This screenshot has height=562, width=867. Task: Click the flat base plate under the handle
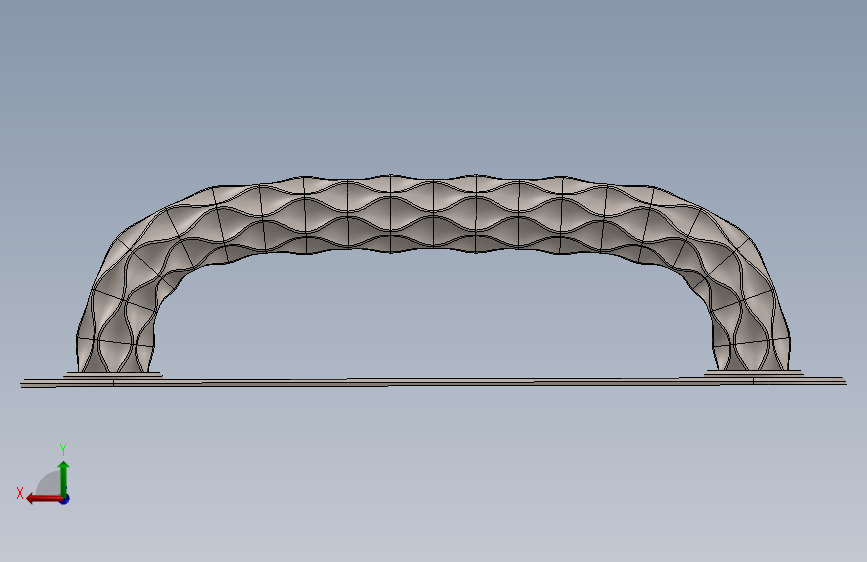(x=434, y=382)
